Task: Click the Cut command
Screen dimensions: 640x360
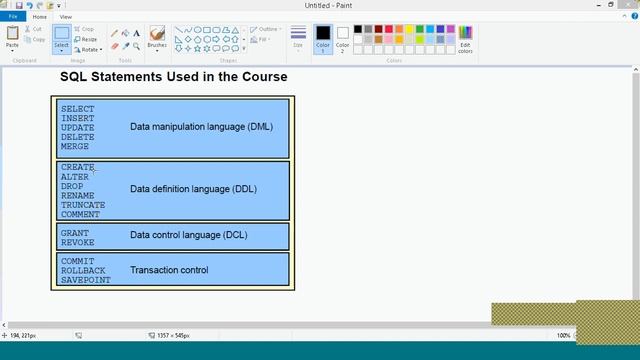Action: click(x=33, y=29)
